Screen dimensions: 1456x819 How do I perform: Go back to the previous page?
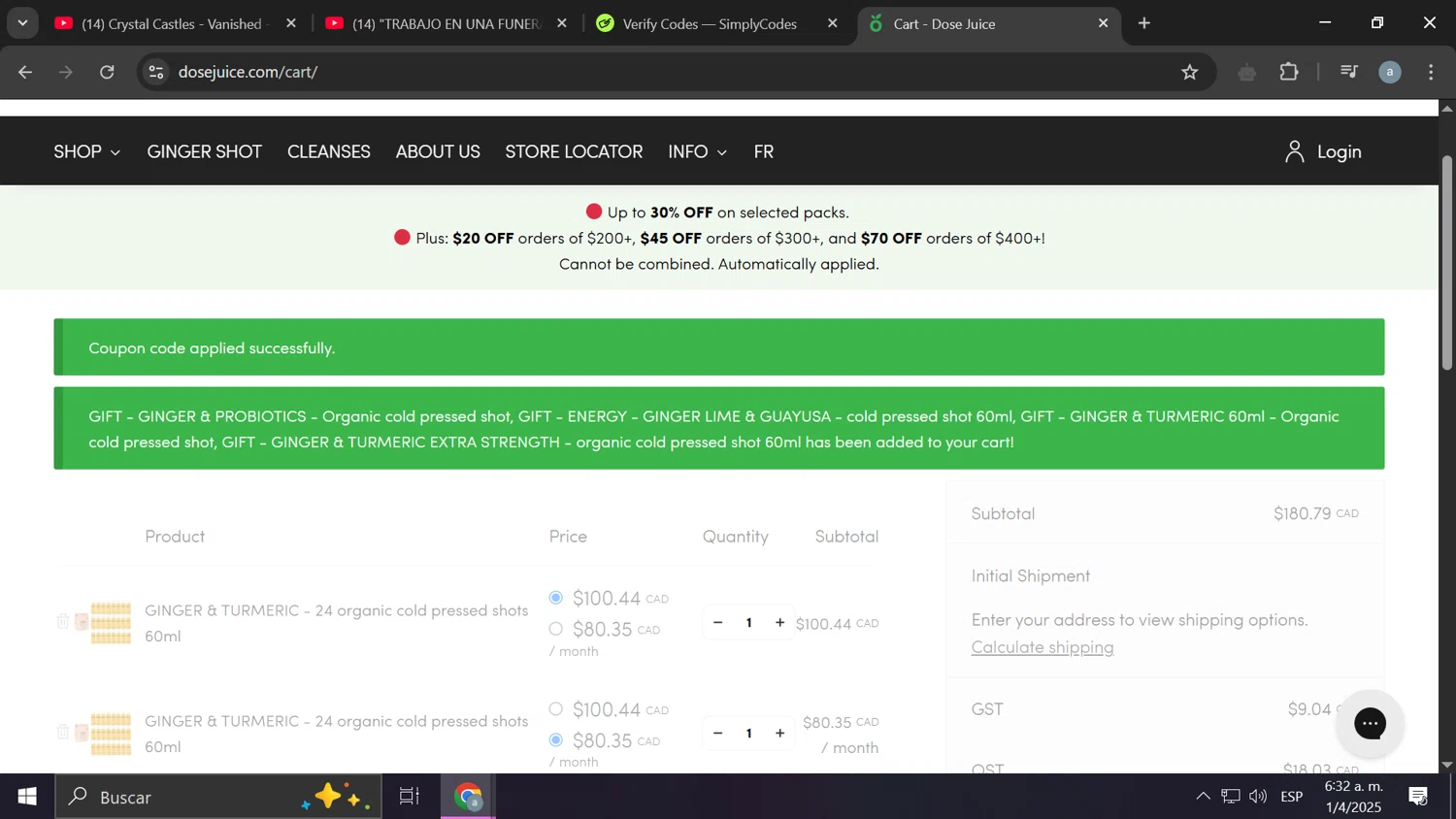25,72
